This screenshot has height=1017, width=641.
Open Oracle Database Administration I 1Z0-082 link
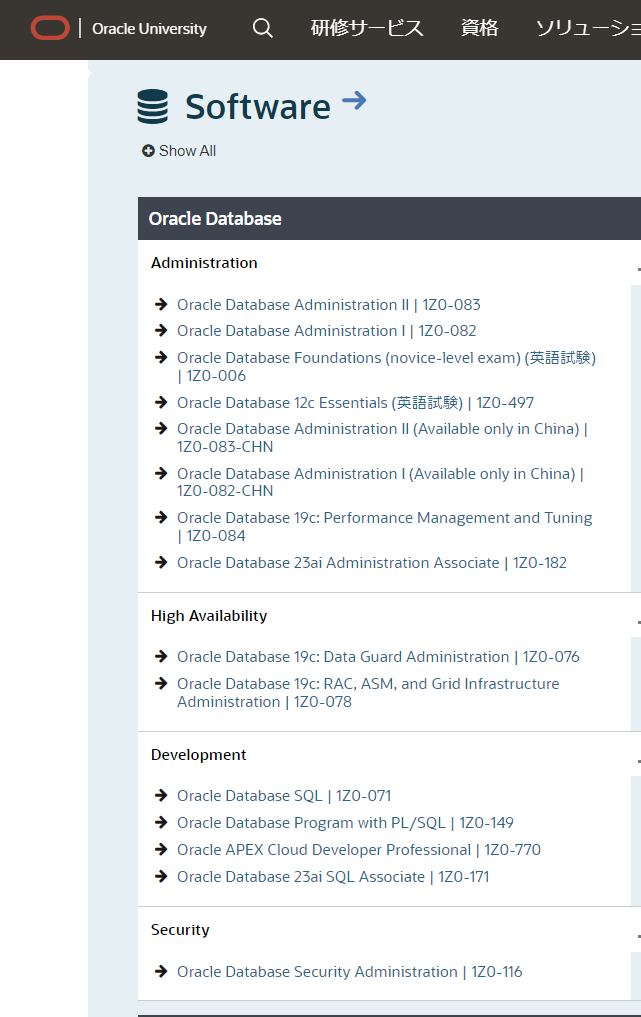(327, 331)
